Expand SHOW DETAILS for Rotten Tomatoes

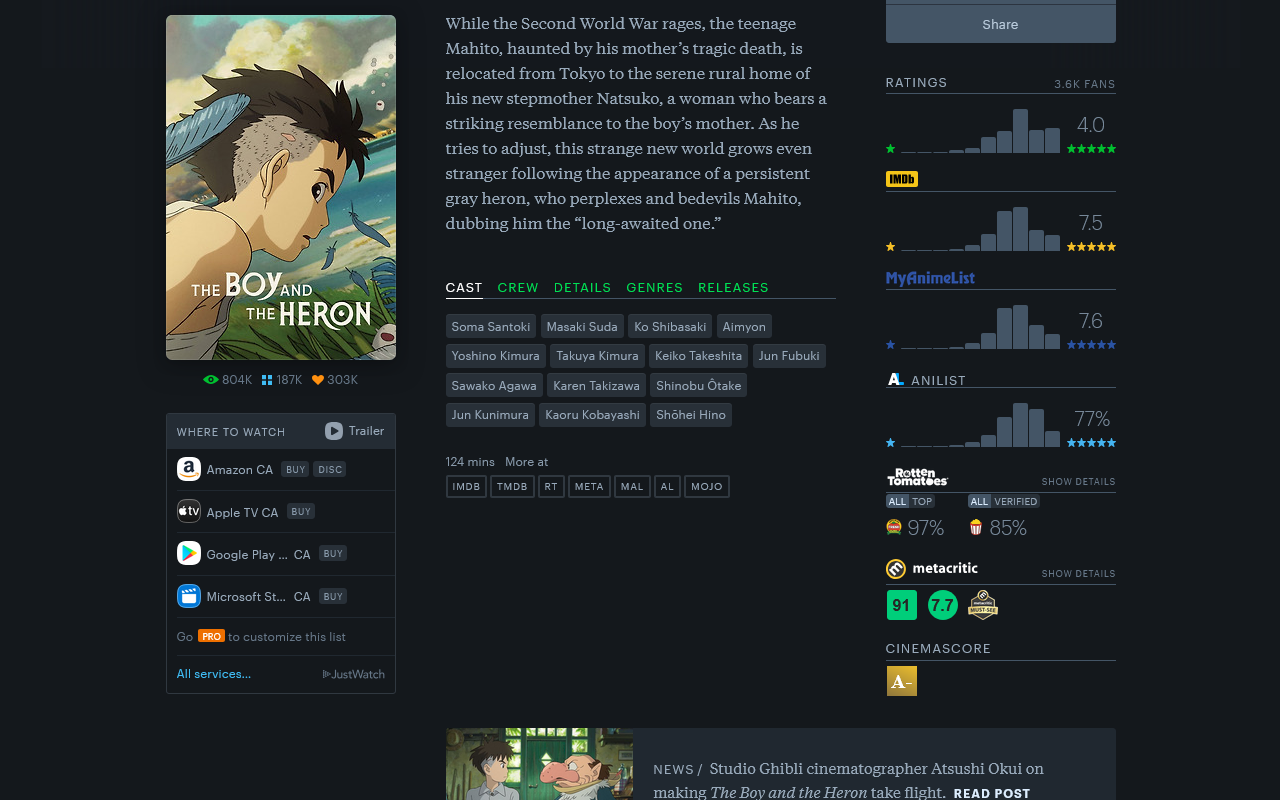[x=1078, y=481]
